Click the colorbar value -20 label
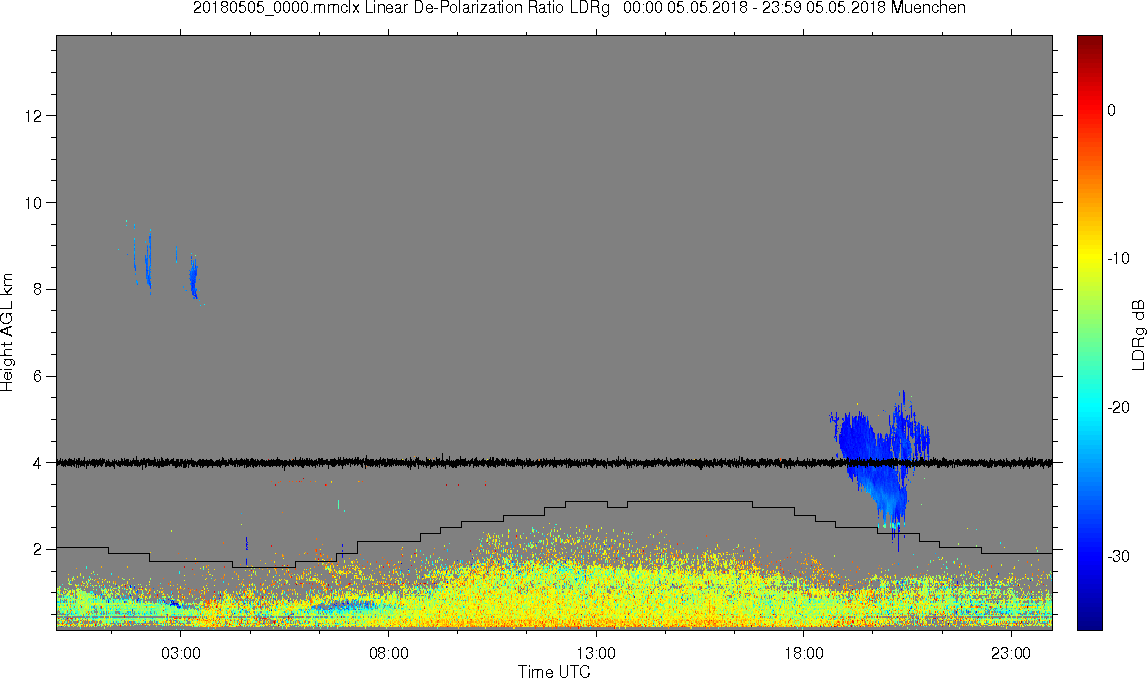 (x=1118, y=407)
